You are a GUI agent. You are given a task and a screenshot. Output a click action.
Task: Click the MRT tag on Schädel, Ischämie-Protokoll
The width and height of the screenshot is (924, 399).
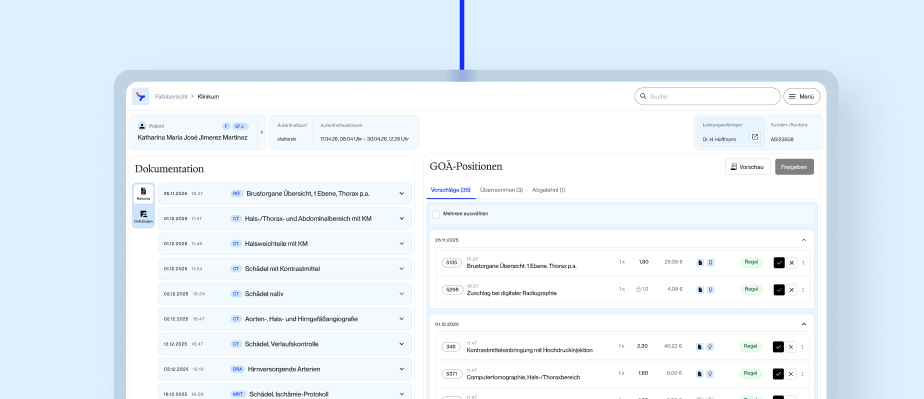click(x=238, y=394)
